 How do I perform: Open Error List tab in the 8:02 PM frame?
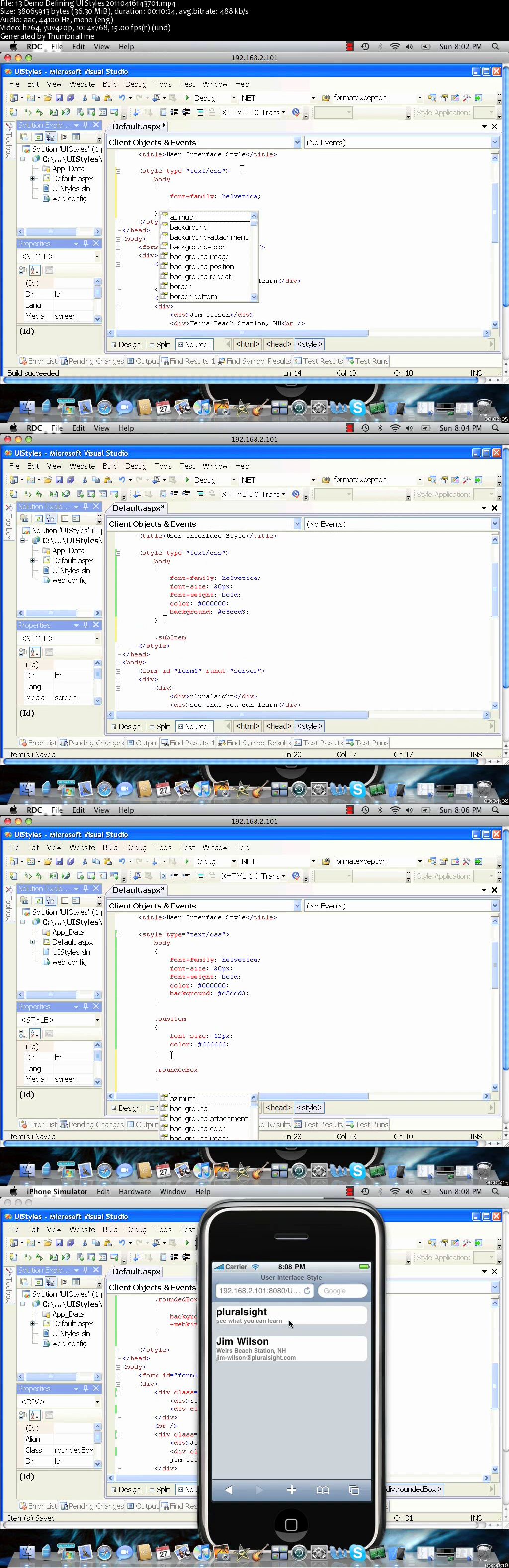(38, 361)
